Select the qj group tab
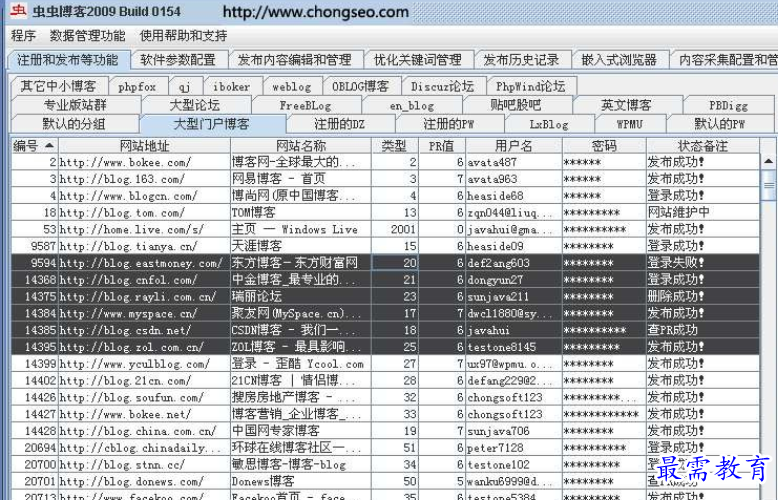Viewport: 778px width, 500px height. pyautogui.click(x=185, y=86)
